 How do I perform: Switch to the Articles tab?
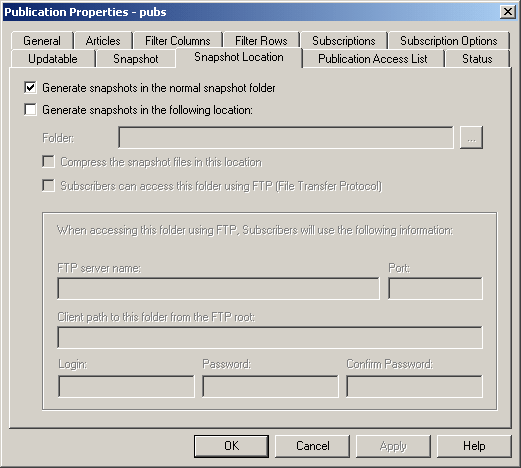103,41
